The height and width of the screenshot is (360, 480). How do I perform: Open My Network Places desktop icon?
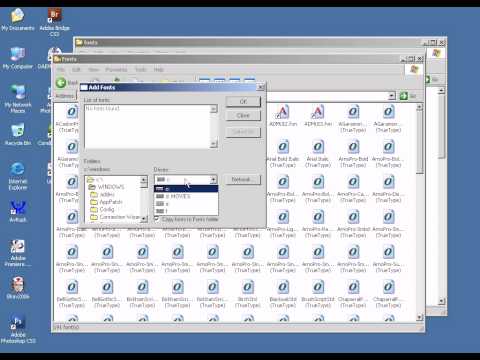18,99
